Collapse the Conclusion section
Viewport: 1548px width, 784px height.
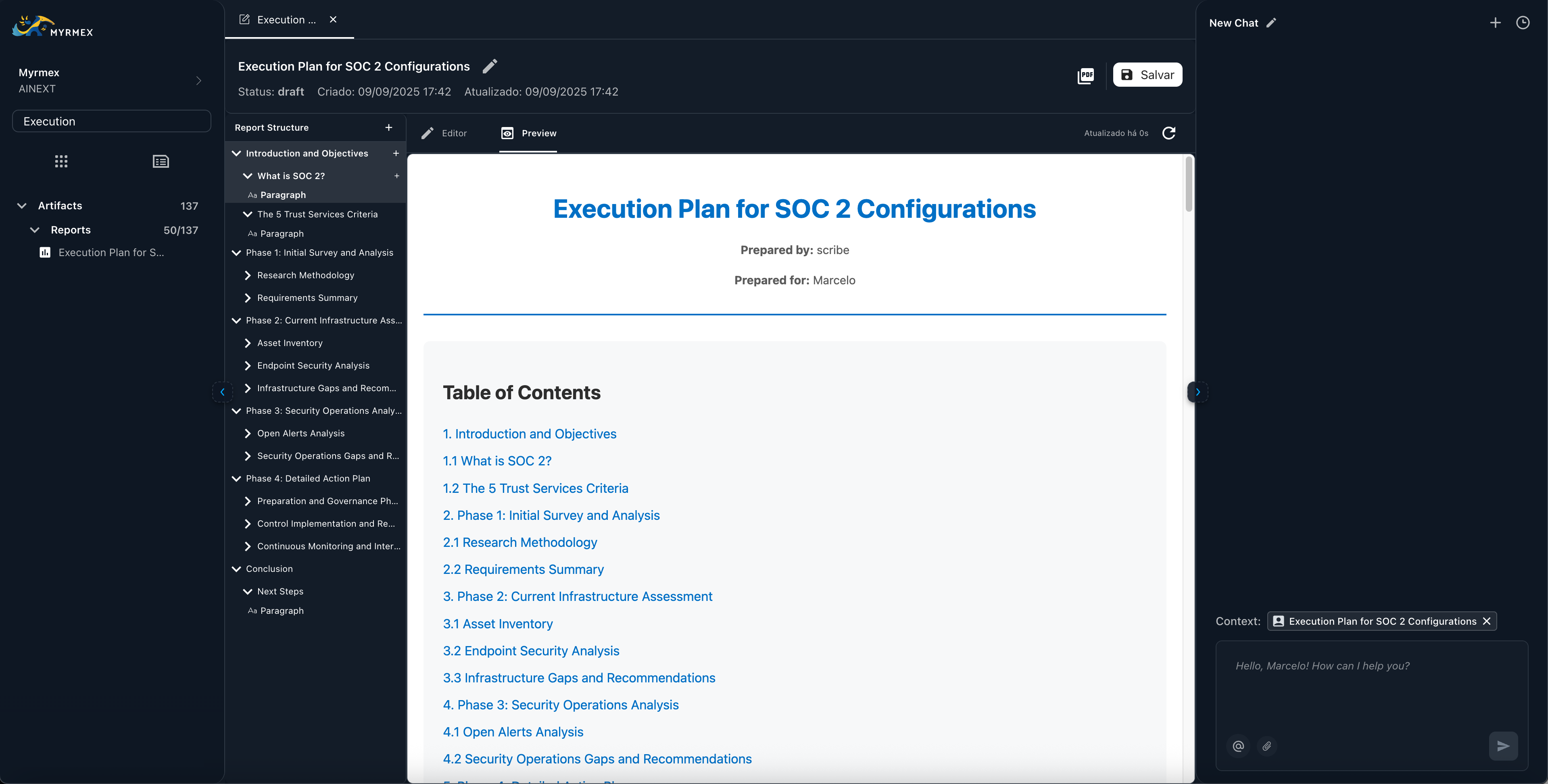click(236, 568)
